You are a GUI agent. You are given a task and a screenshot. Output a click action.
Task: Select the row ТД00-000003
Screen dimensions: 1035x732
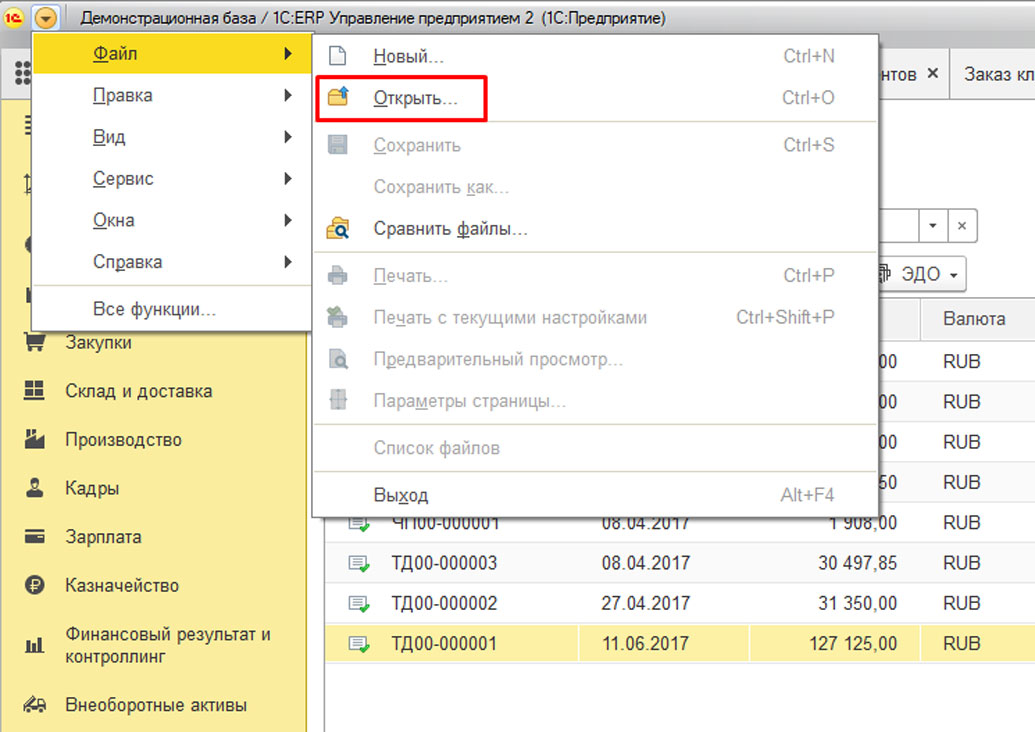(x=444, y=564)
